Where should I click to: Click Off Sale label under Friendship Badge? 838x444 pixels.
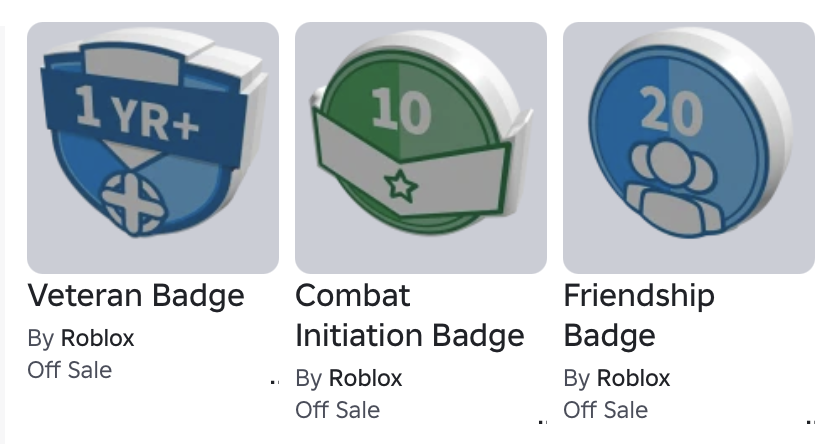click(606, 410)
